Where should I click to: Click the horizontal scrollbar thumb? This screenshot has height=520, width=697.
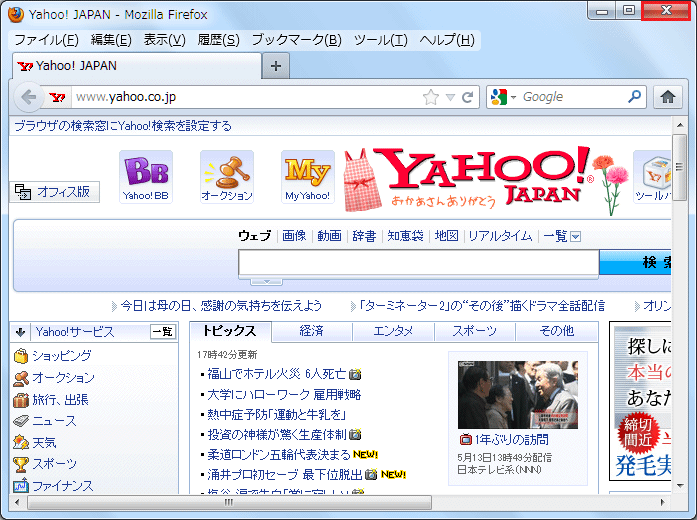[229, 502]
